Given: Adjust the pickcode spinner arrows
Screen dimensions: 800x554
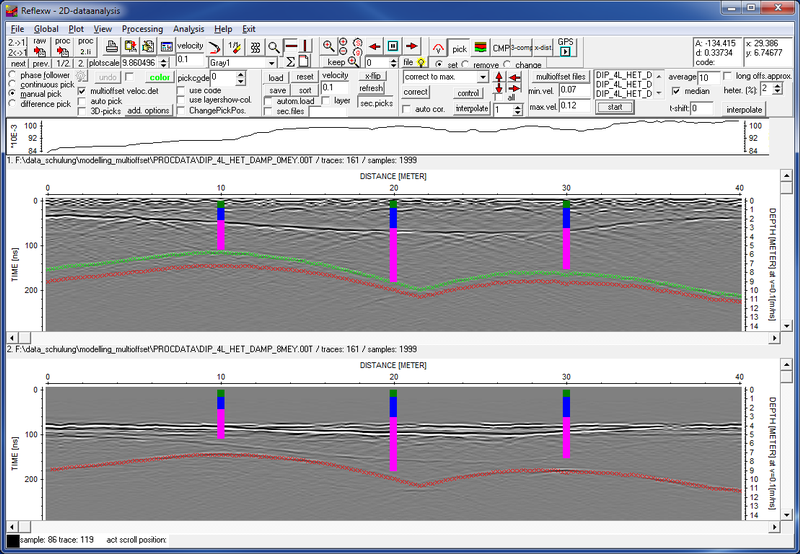Looking at the screenshot, I should click(x=241, y=78).
